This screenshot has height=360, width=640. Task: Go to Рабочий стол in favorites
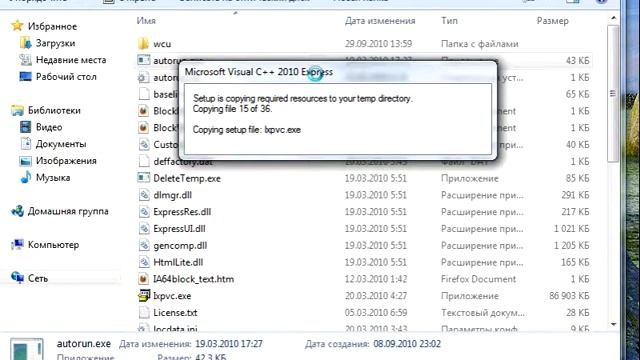tap(66, 76)
